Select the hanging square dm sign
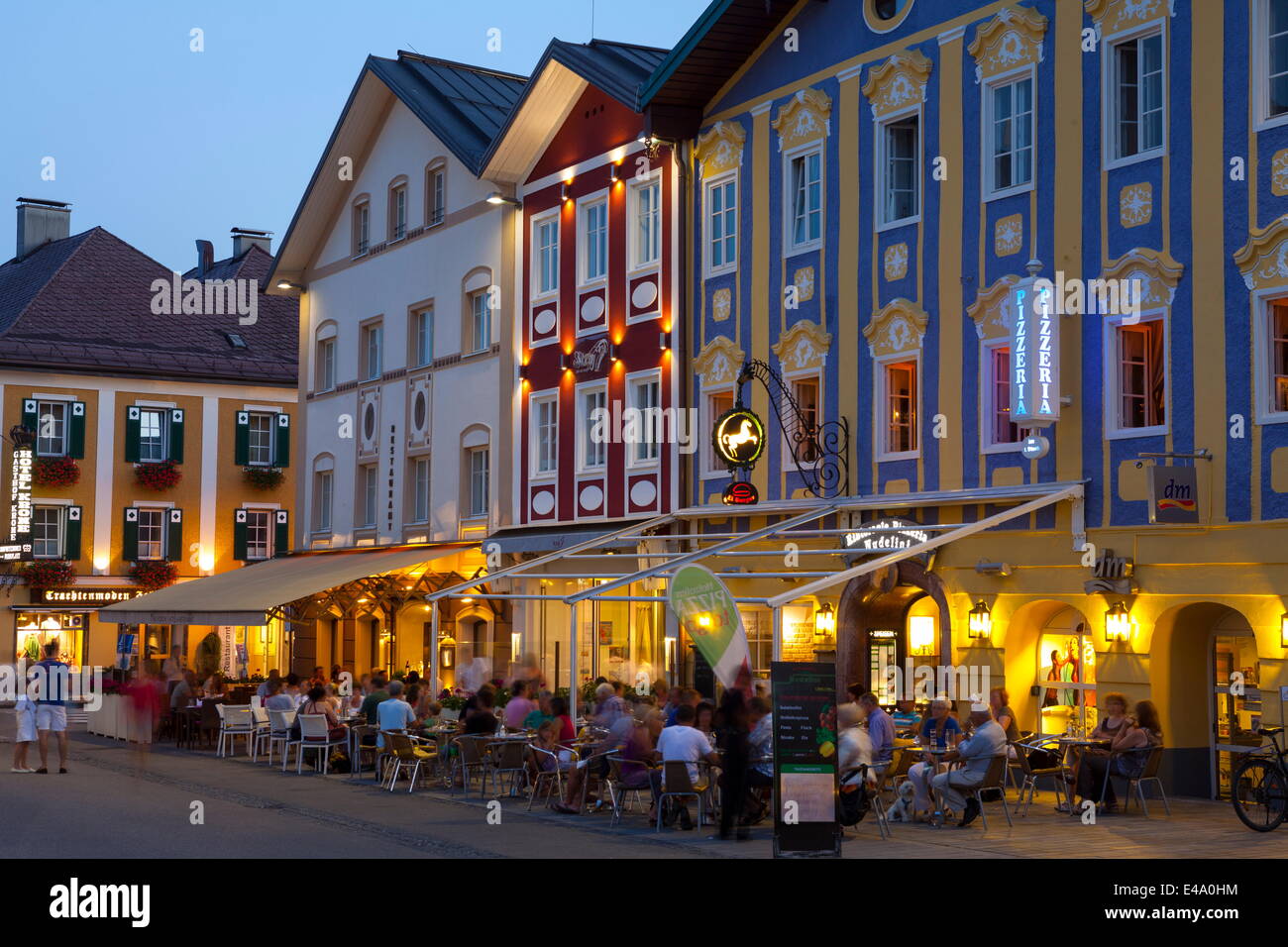This screenshot has height=947, width=1288. click(x=1173, y=494)
